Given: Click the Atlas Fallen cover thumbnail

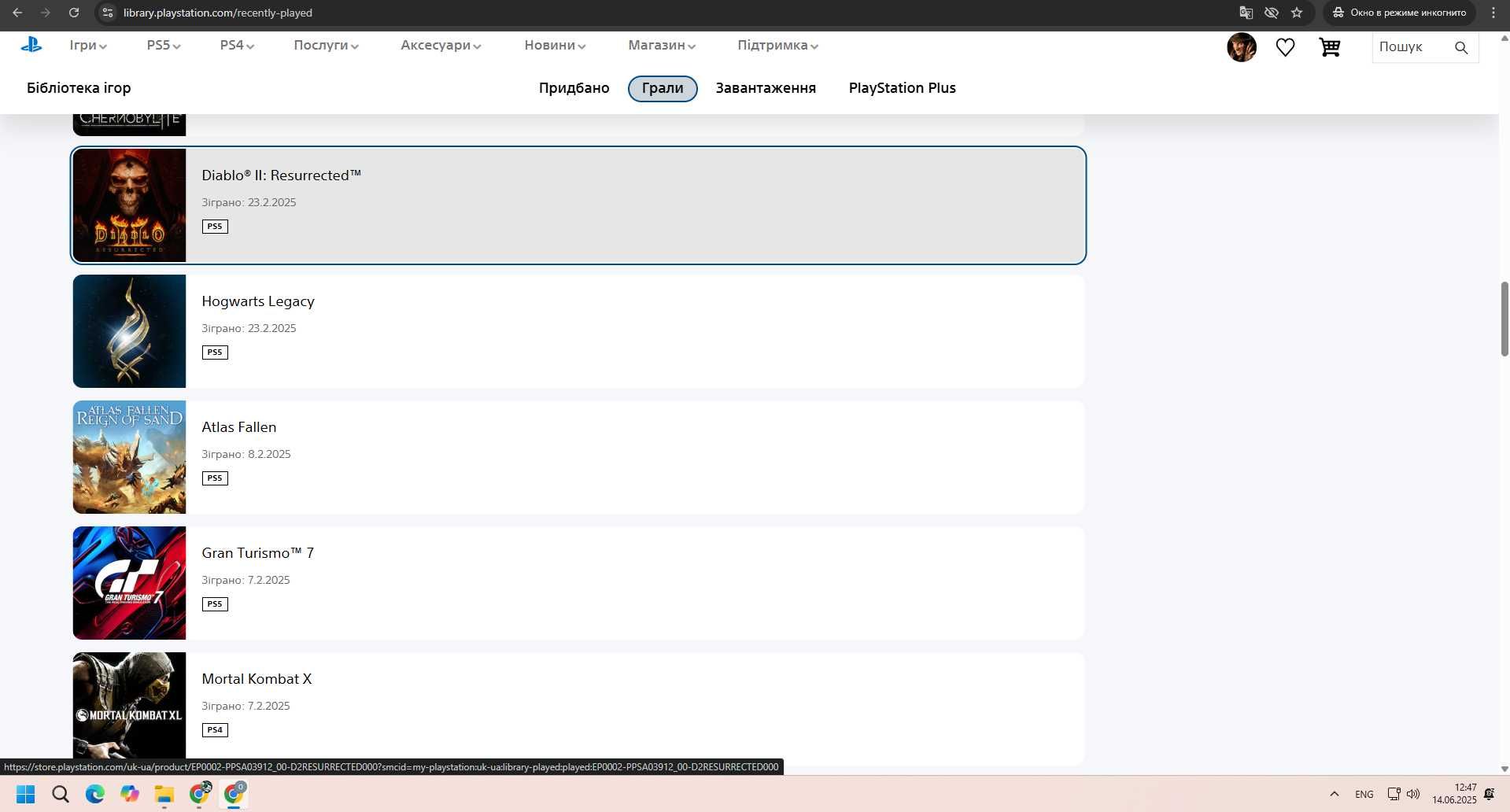Looking at the screenshot, I should [129, 457].
